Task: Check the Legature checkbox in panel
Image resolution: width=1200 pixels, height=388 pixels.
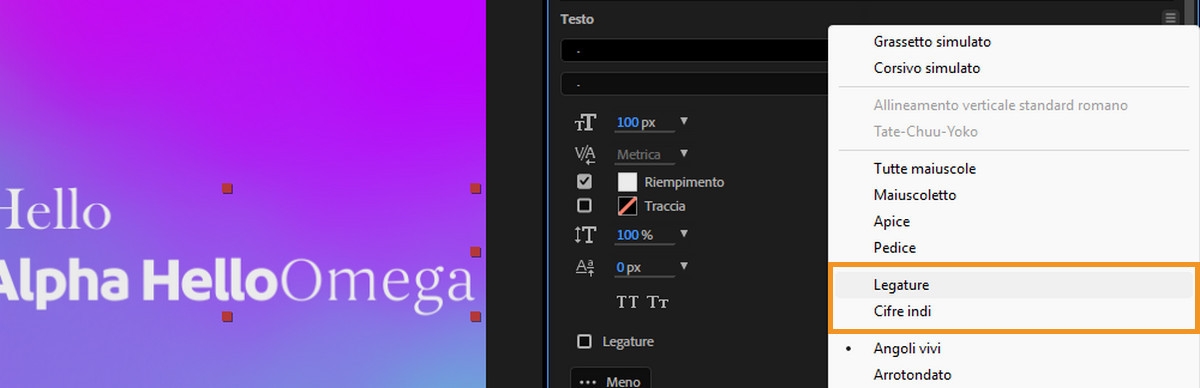Action: coord(585,342)
